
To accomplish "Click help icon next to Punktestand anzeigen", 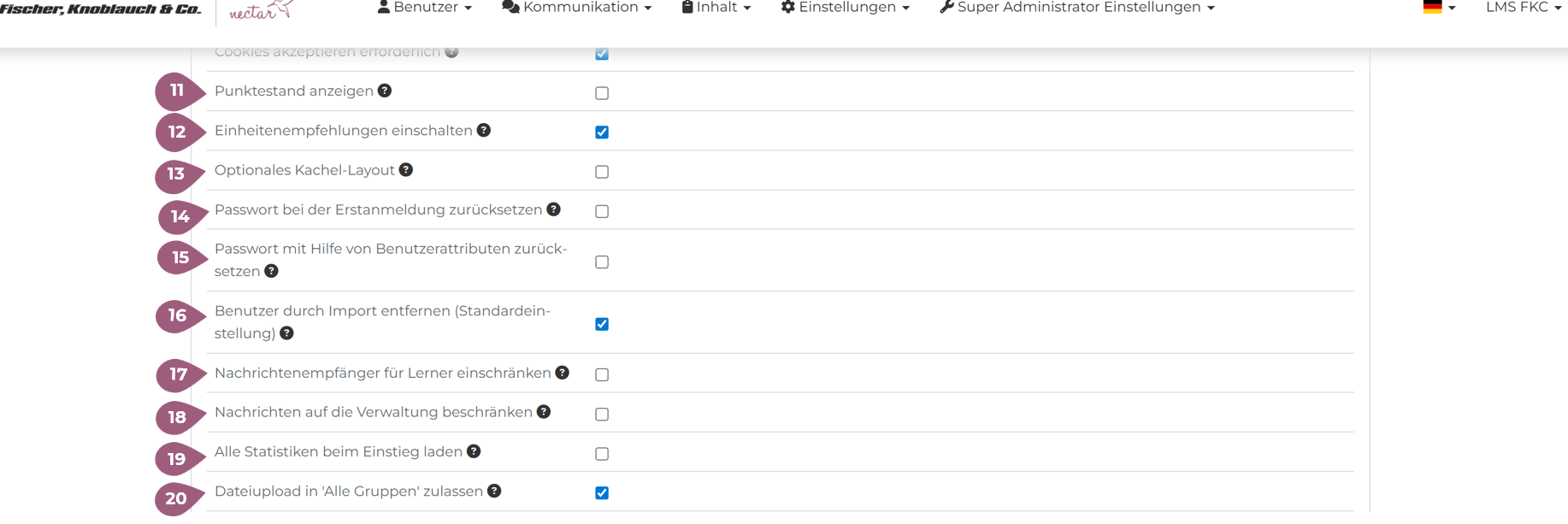I will (x=385, y=91).
